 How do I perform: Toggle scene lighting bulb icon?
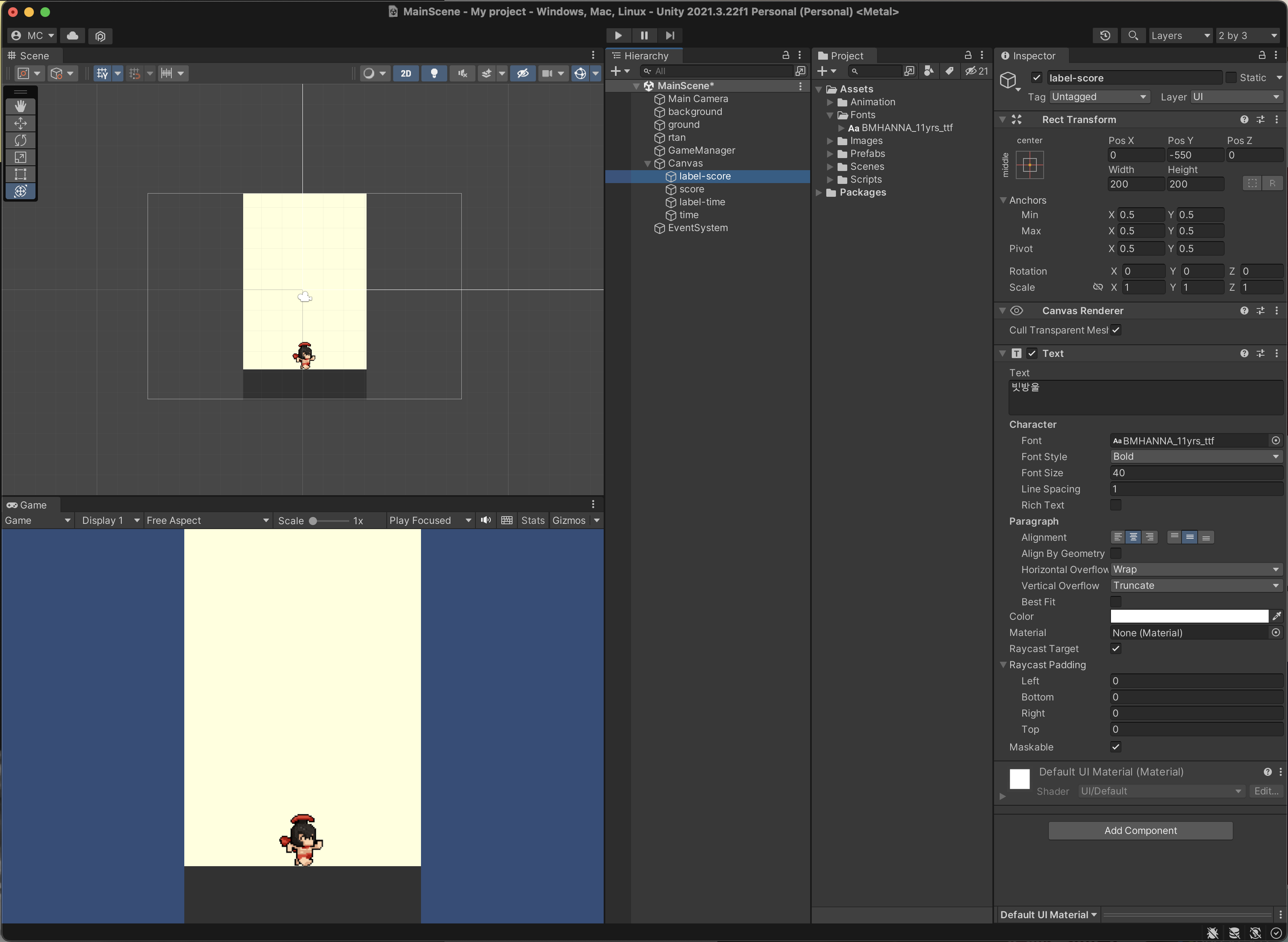(x=434, y=73)
